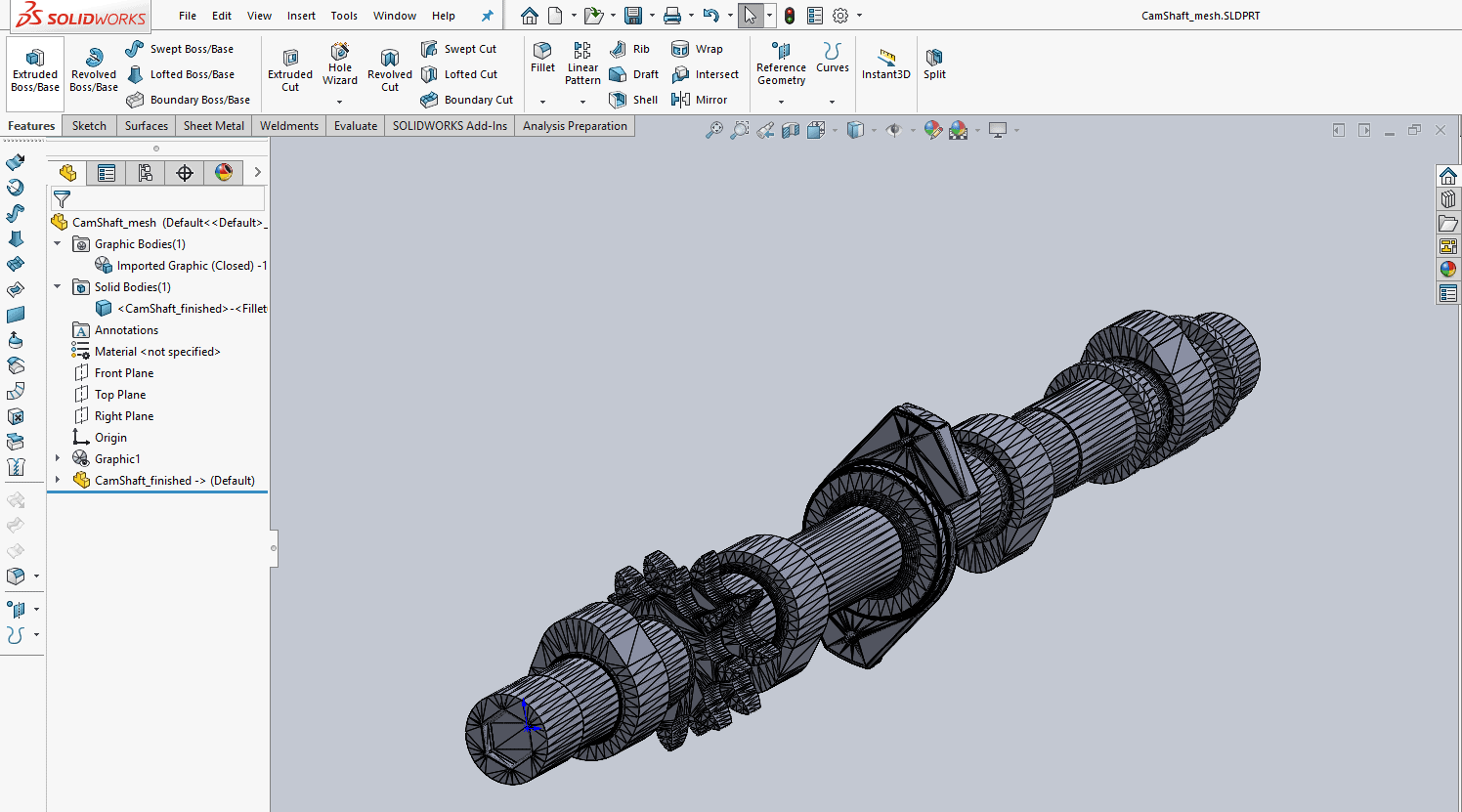Select the Rib tool
Image resolution: width=1462 pixels, height=812 pixels.
tap(629, 49)
